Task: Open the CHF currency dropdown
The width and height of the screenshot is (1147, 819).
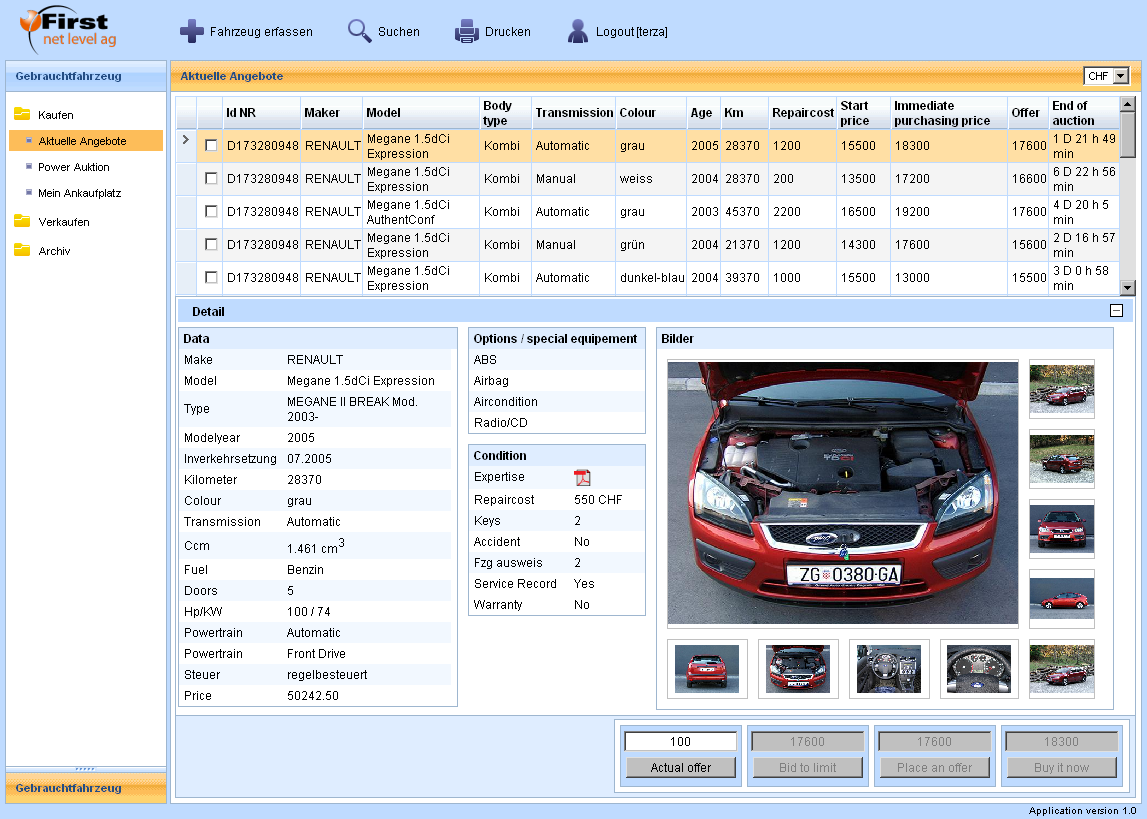Action: pyautogui.click(x=1119, y=76)
